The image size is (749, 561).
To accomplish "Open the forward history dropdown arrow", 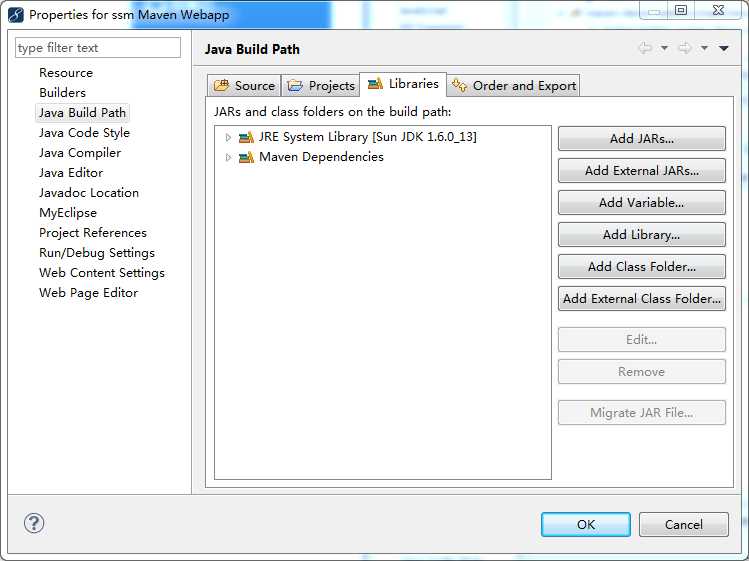I will tap(704, 48).
